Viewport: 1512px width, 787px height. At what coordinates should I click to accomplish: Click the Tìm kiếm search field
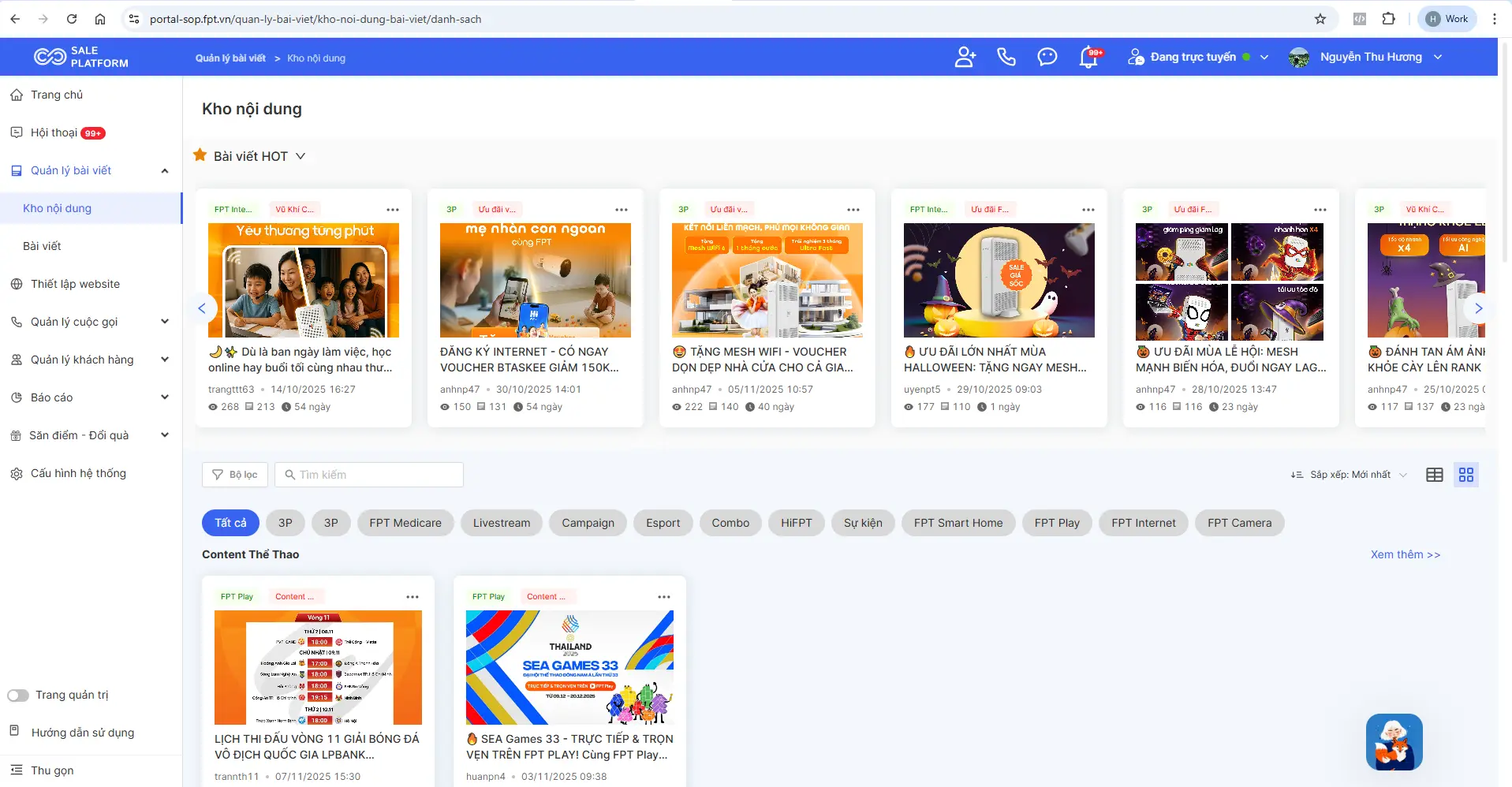(x=369, y=475)
